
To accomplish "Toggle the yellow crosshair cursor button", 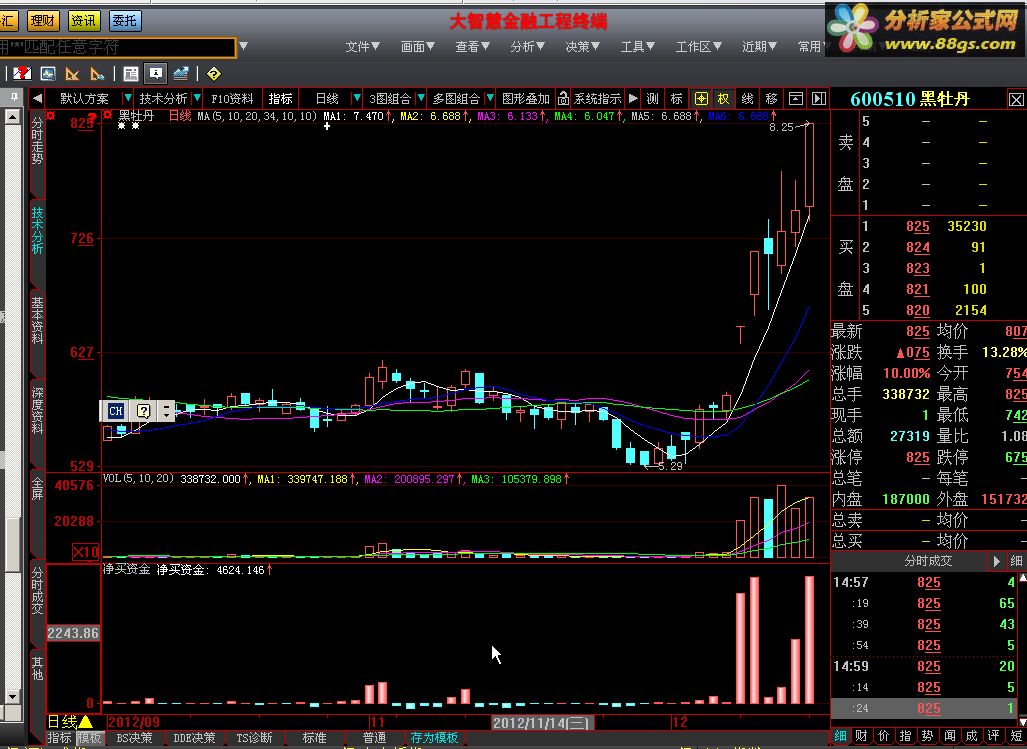I will pos(701,99).
